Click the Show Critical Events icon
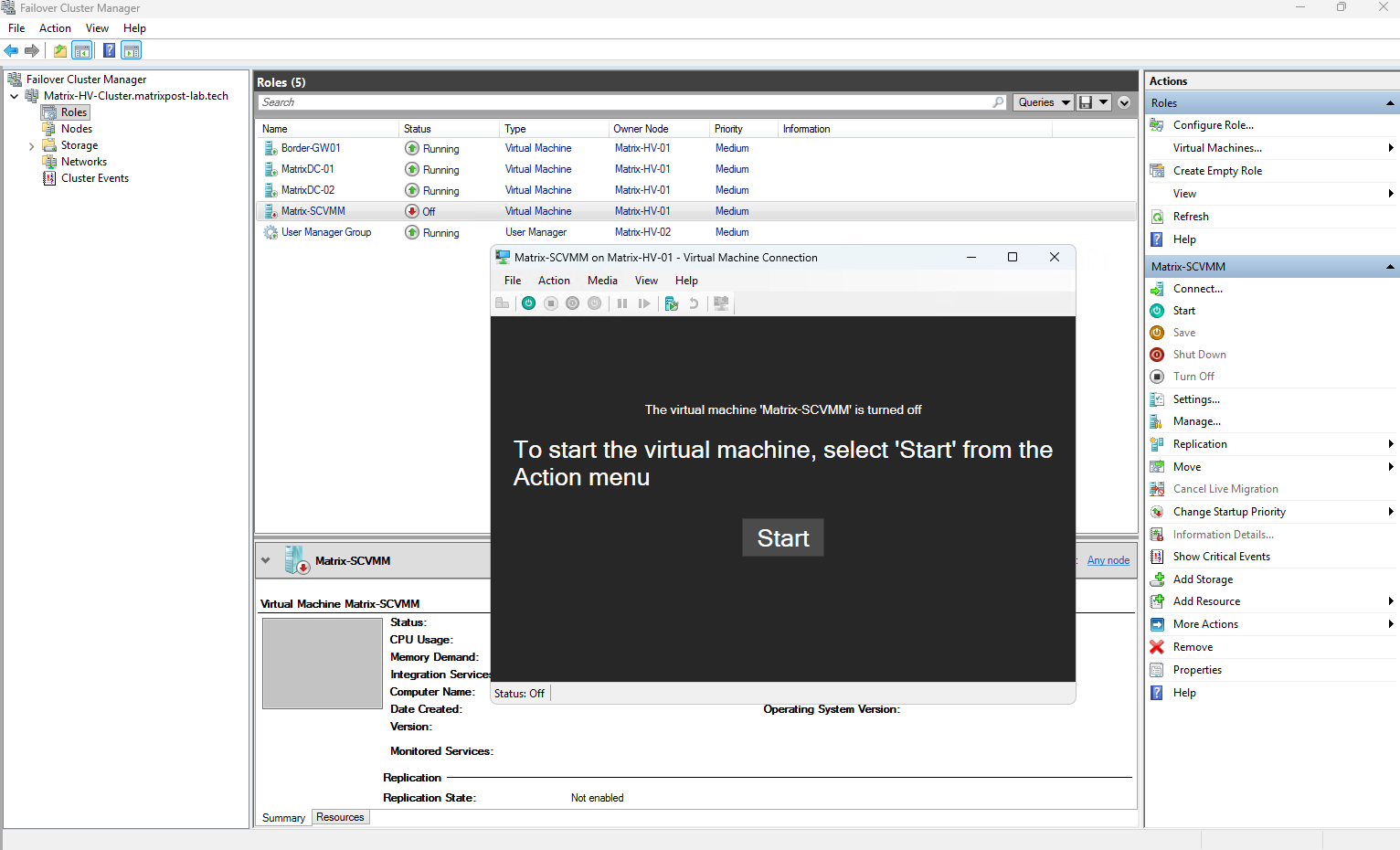 point(1157,557)
